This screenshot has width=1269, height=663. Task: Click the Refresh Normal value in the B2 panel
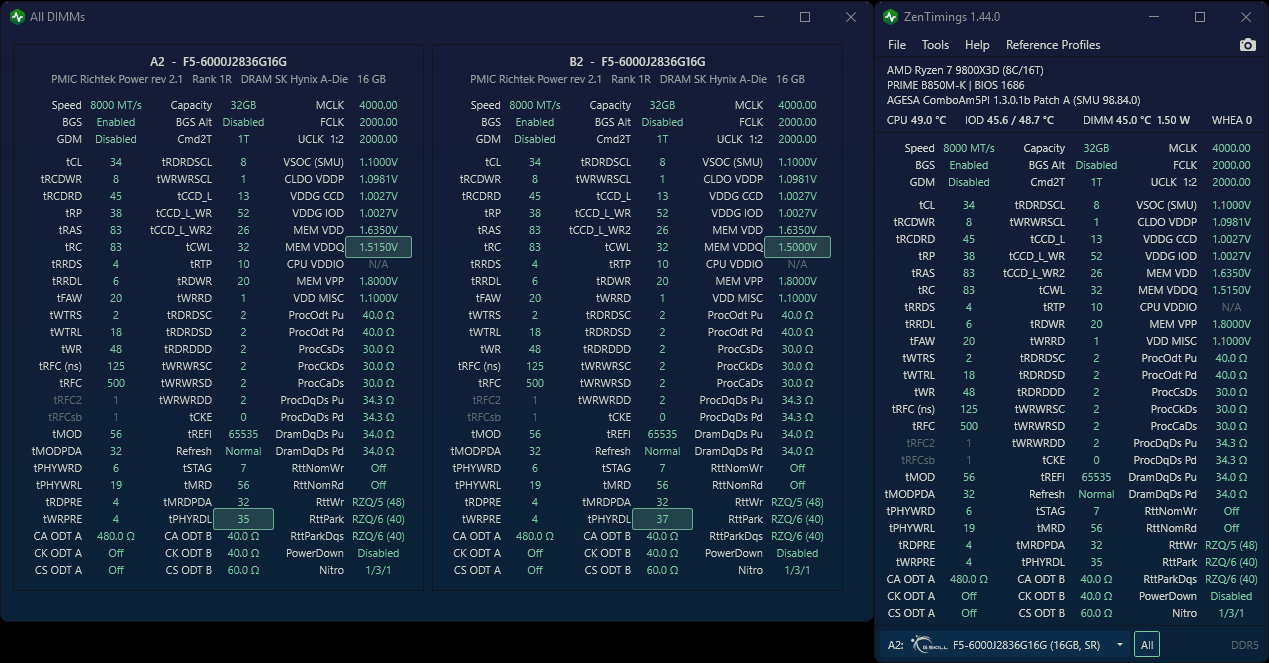(662, 451)
